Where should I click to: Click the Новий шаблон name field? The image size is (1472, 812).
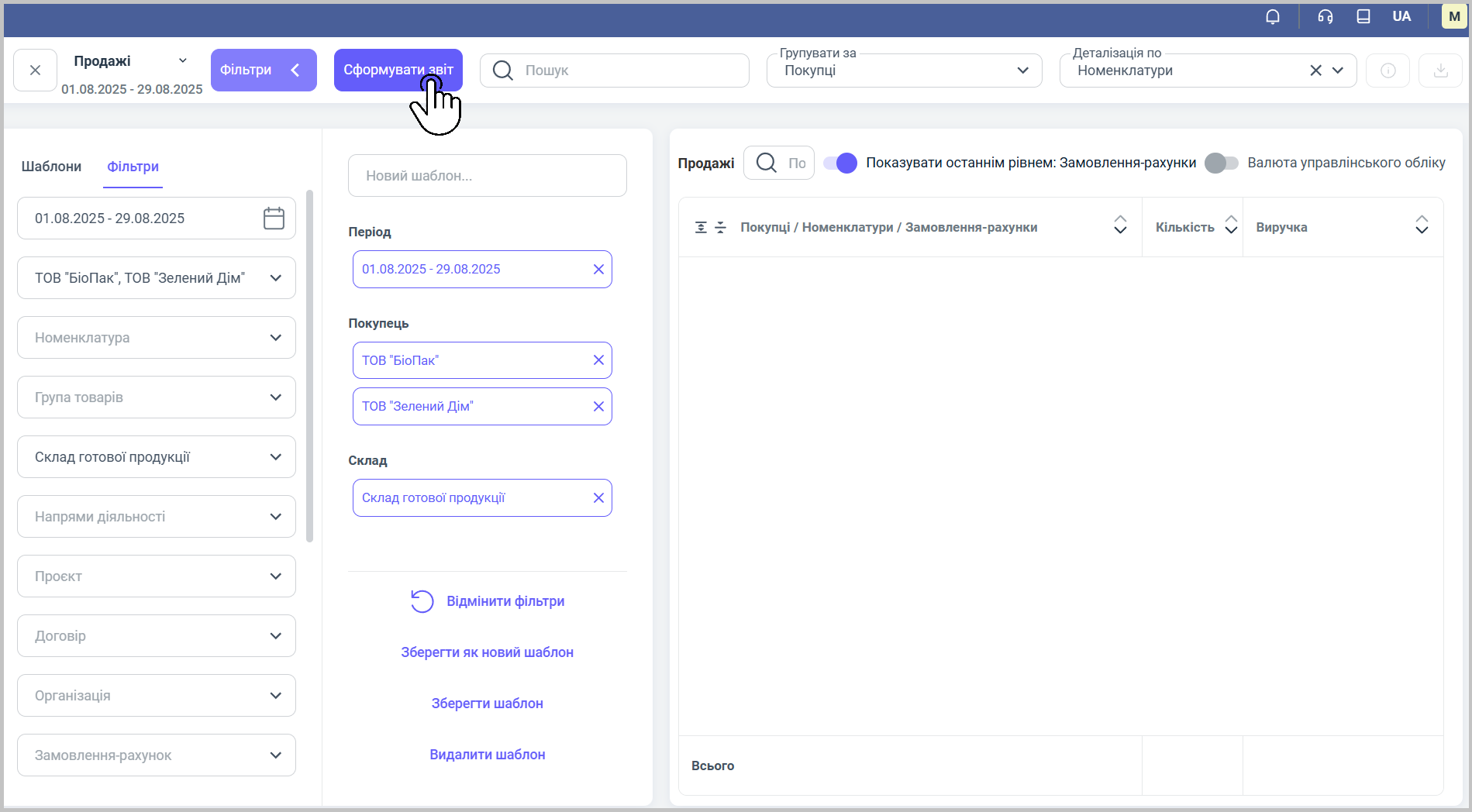tap(487, 176)
